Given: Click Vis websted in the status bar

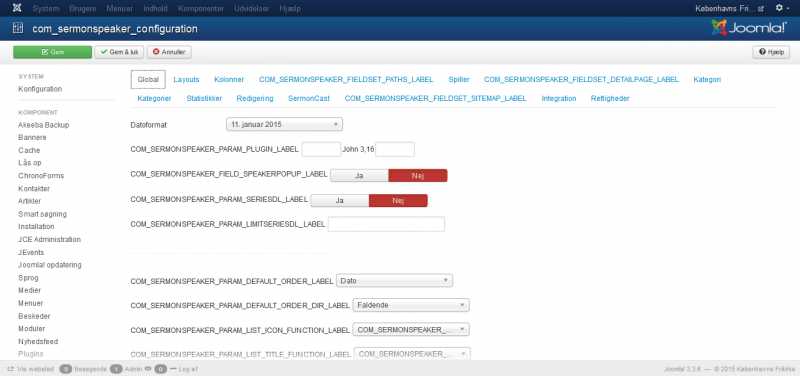Looking at the screenshot, I should [x=31, y=368].
